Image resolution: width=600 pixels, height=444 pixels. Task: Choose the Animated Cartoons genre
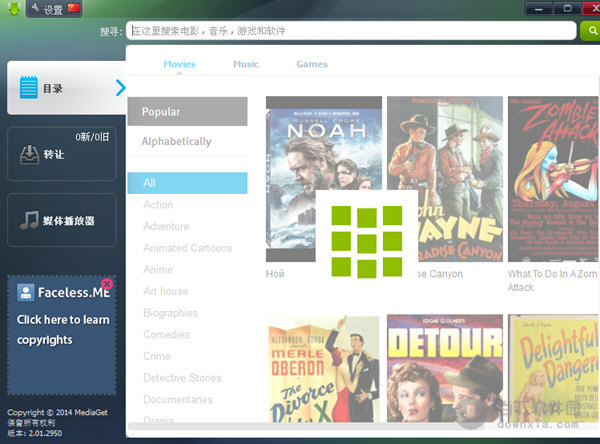pos(188,248)
